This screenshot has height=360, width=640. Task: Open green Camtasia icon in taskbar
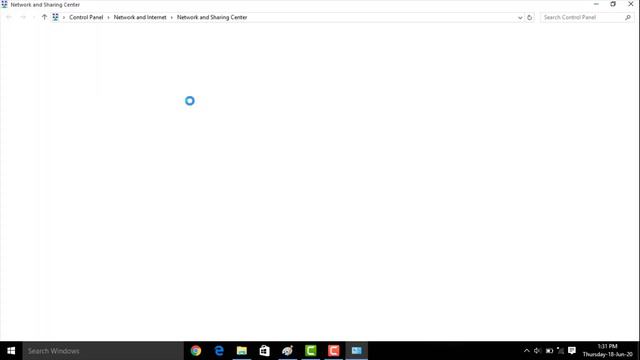point(311,351)
